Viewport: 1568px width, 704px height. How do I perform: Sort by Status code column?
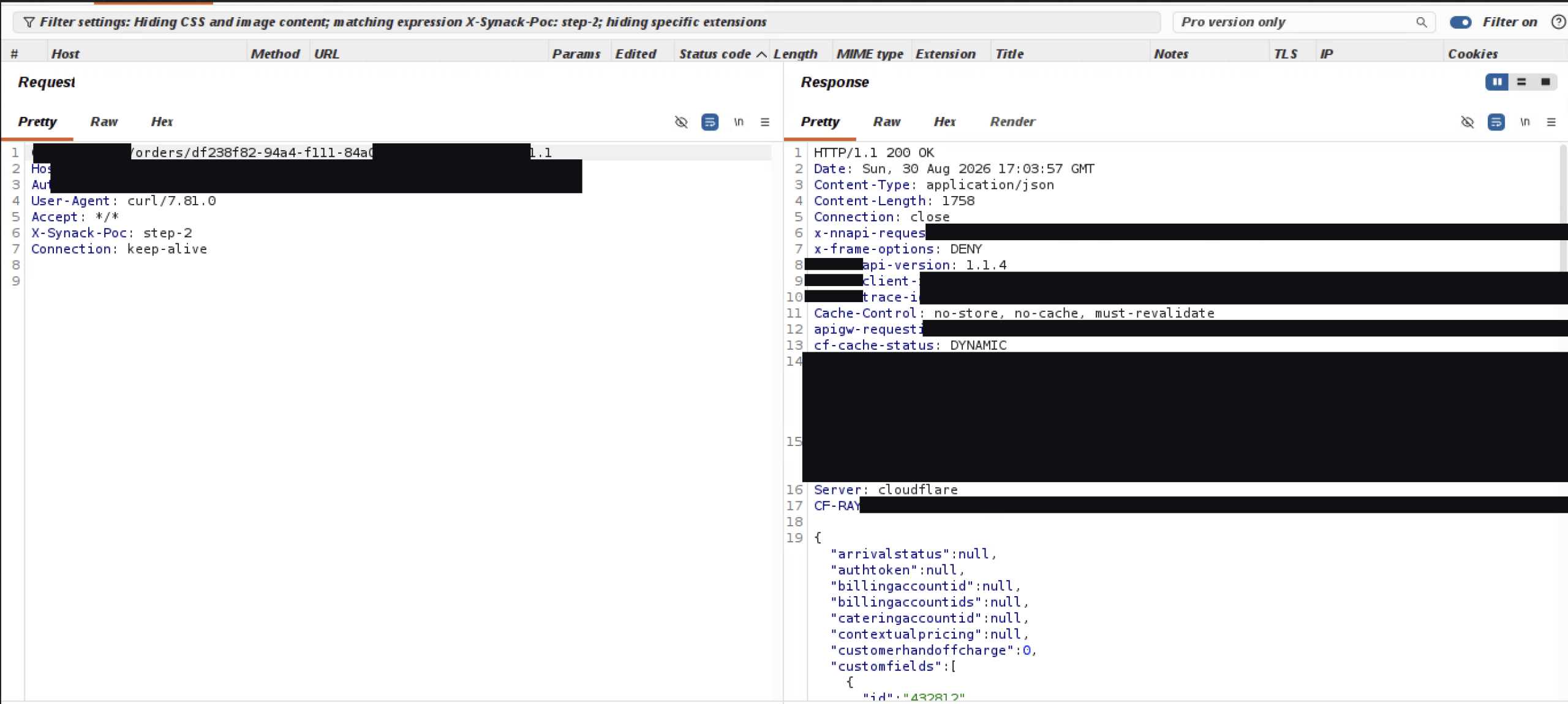722,54
